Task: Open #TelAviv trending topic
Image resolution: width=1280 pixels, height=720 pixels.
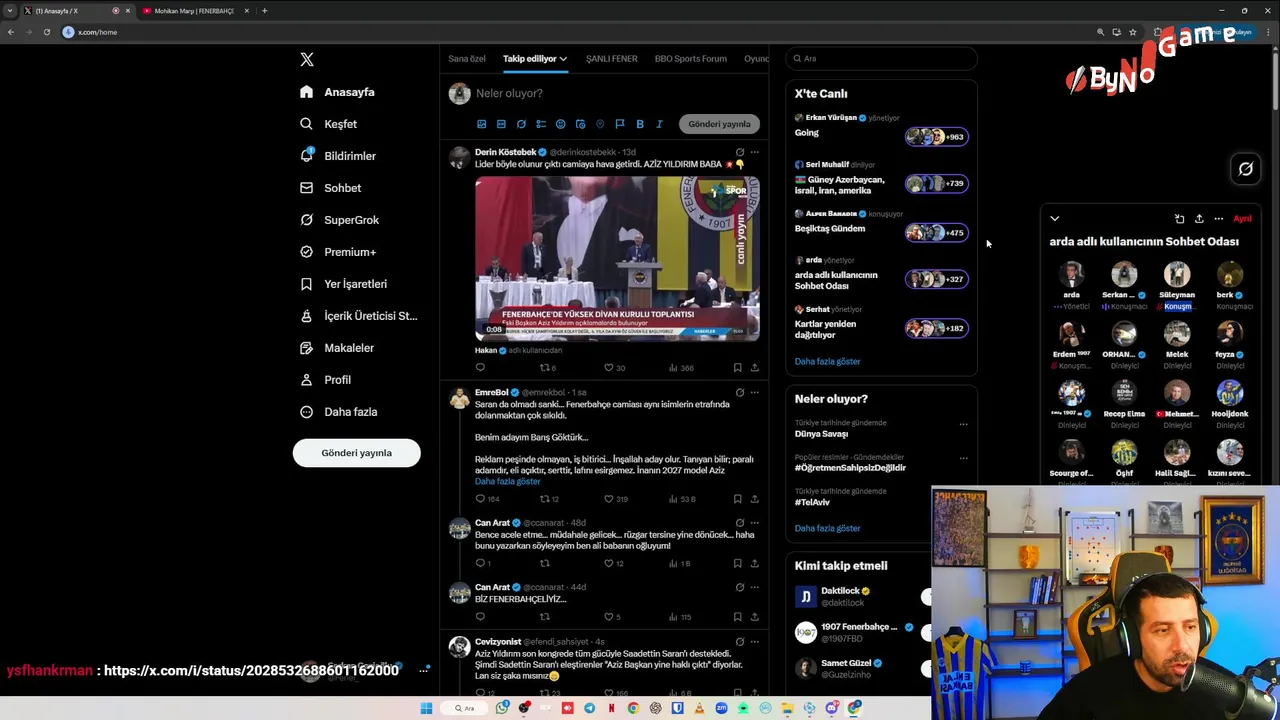Action: coord(812,502)
